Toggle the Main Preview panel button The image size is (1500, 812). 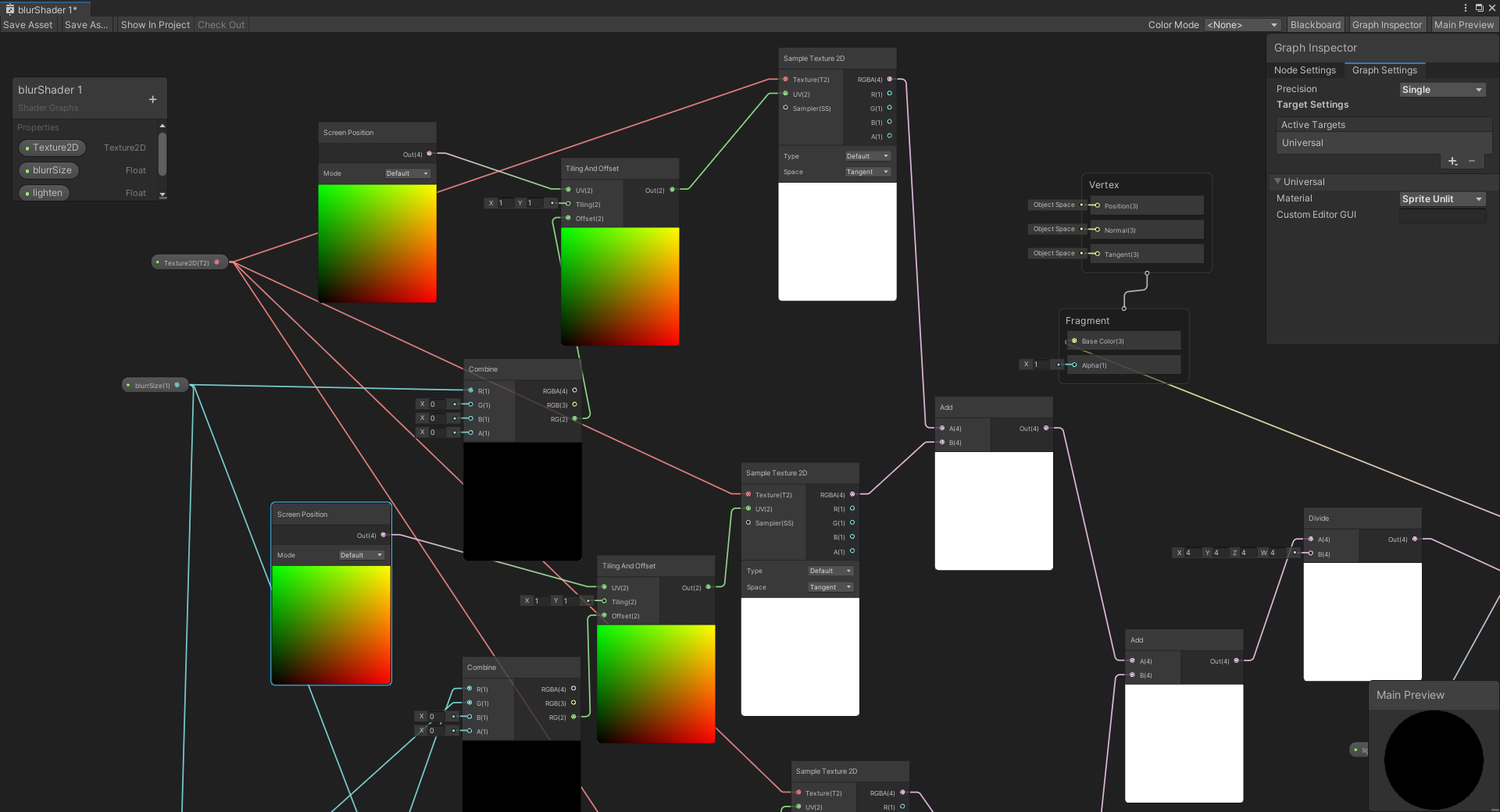pos(1463,25)
